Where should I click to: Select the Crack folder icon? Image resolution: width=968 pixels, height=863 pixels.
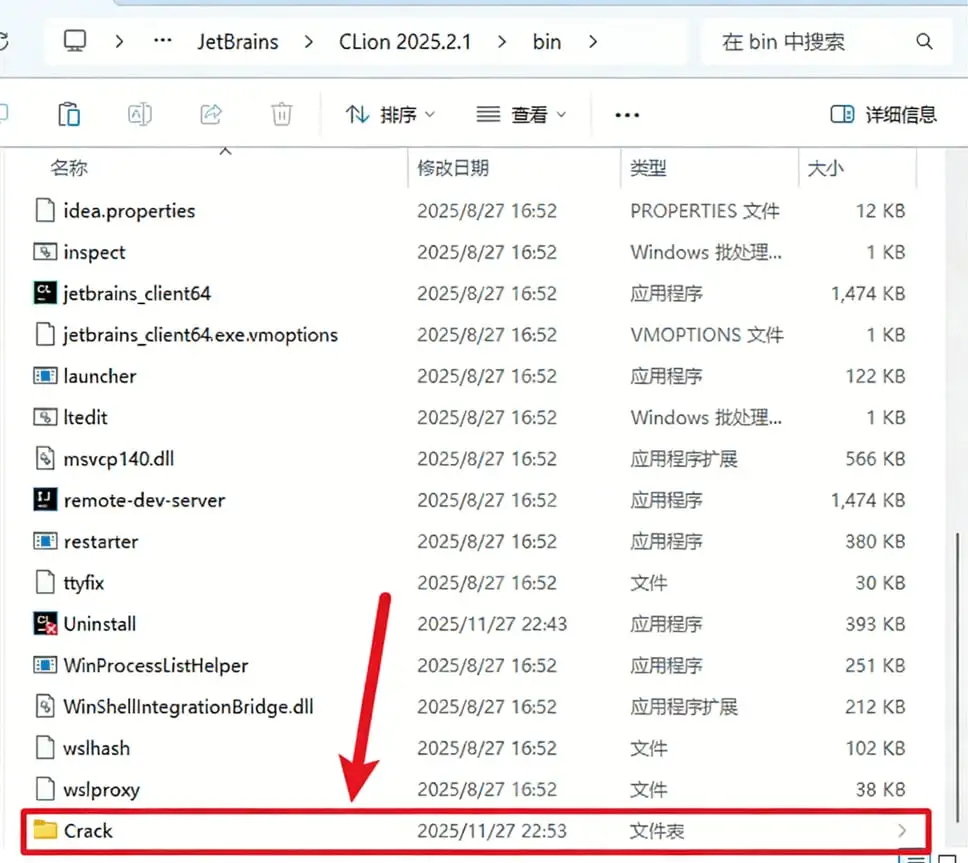click(x=45, y=830)
